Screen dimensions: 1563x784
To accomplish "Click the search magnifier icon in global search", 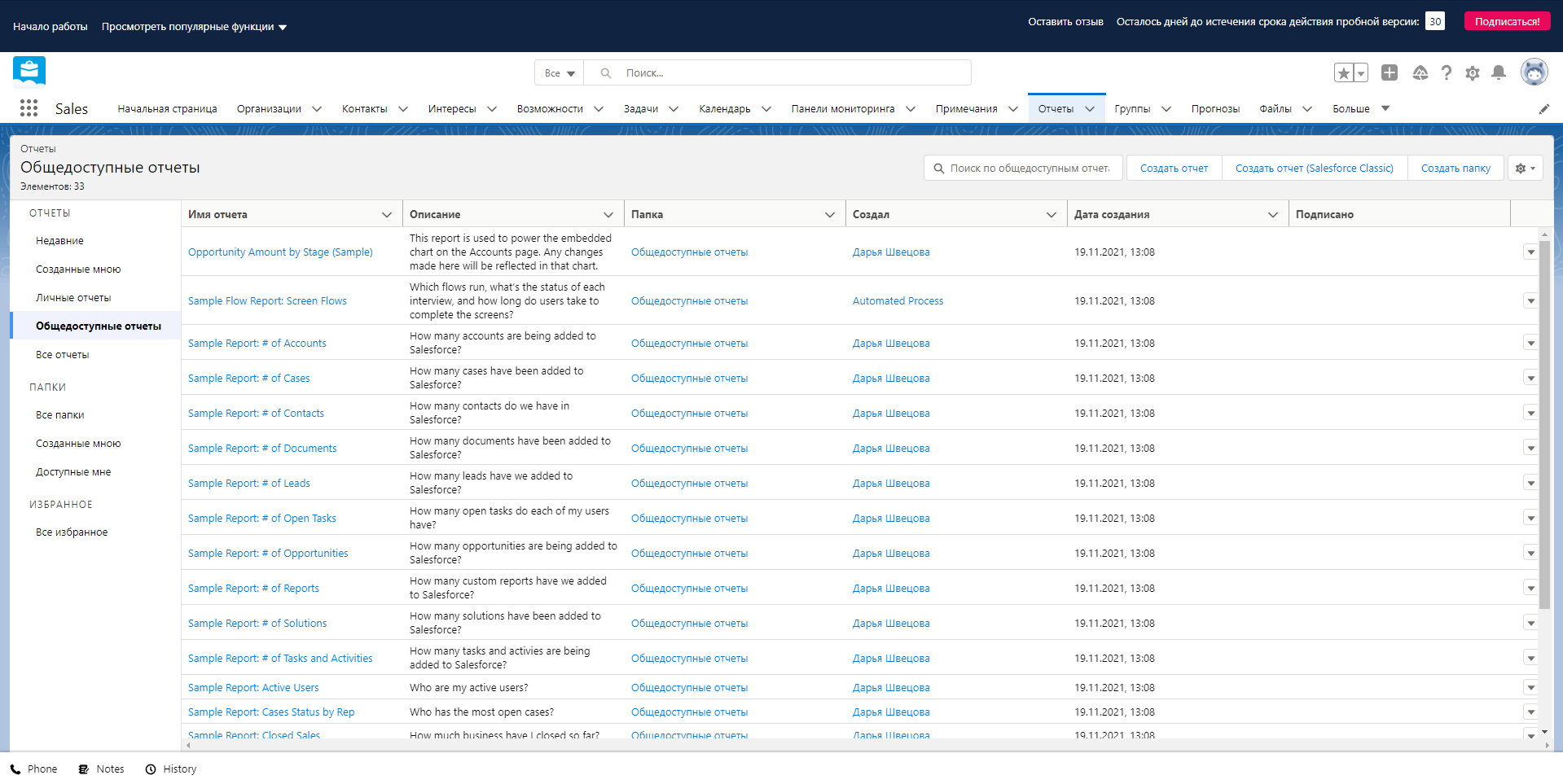I will click(606, 73).
